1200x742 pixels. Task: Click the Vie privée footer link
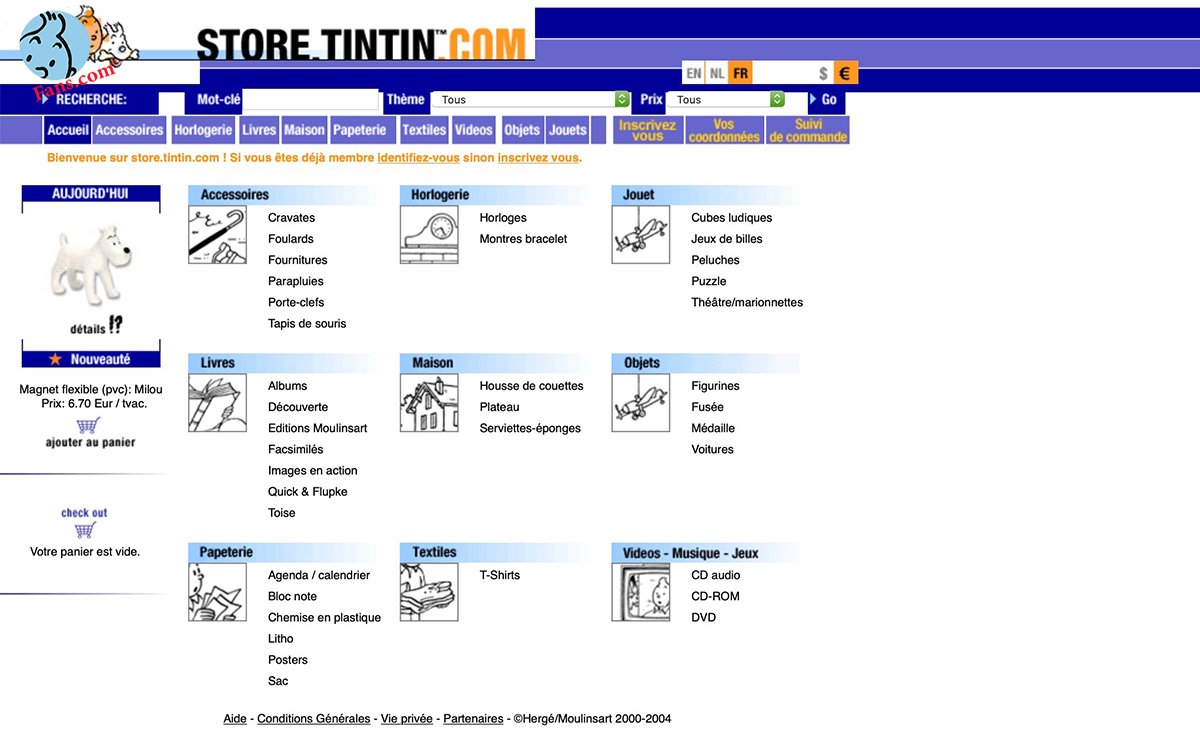[x=407, y=719]
